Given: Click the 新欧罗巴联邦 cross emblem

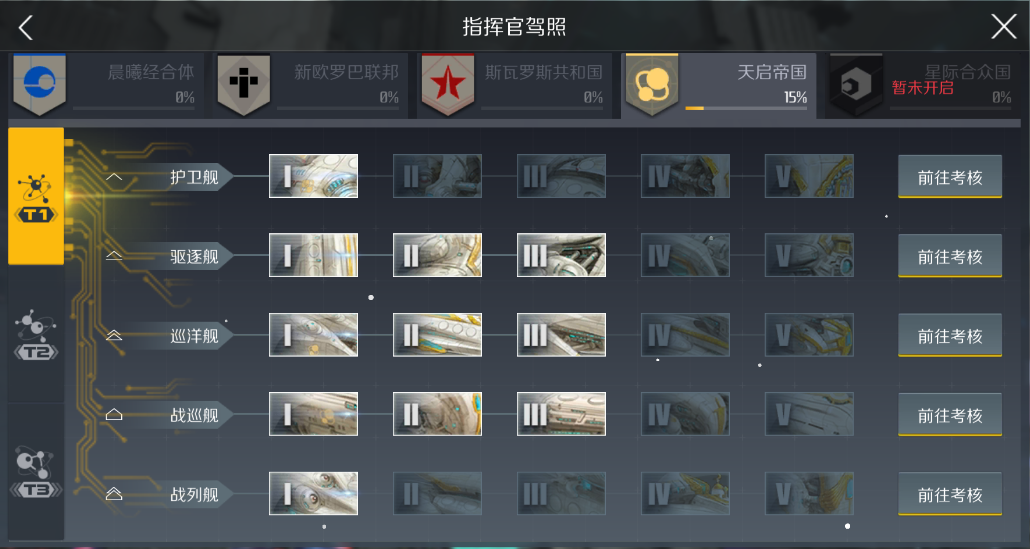Looking at the screenshot, I should click(x=244, y=85).
